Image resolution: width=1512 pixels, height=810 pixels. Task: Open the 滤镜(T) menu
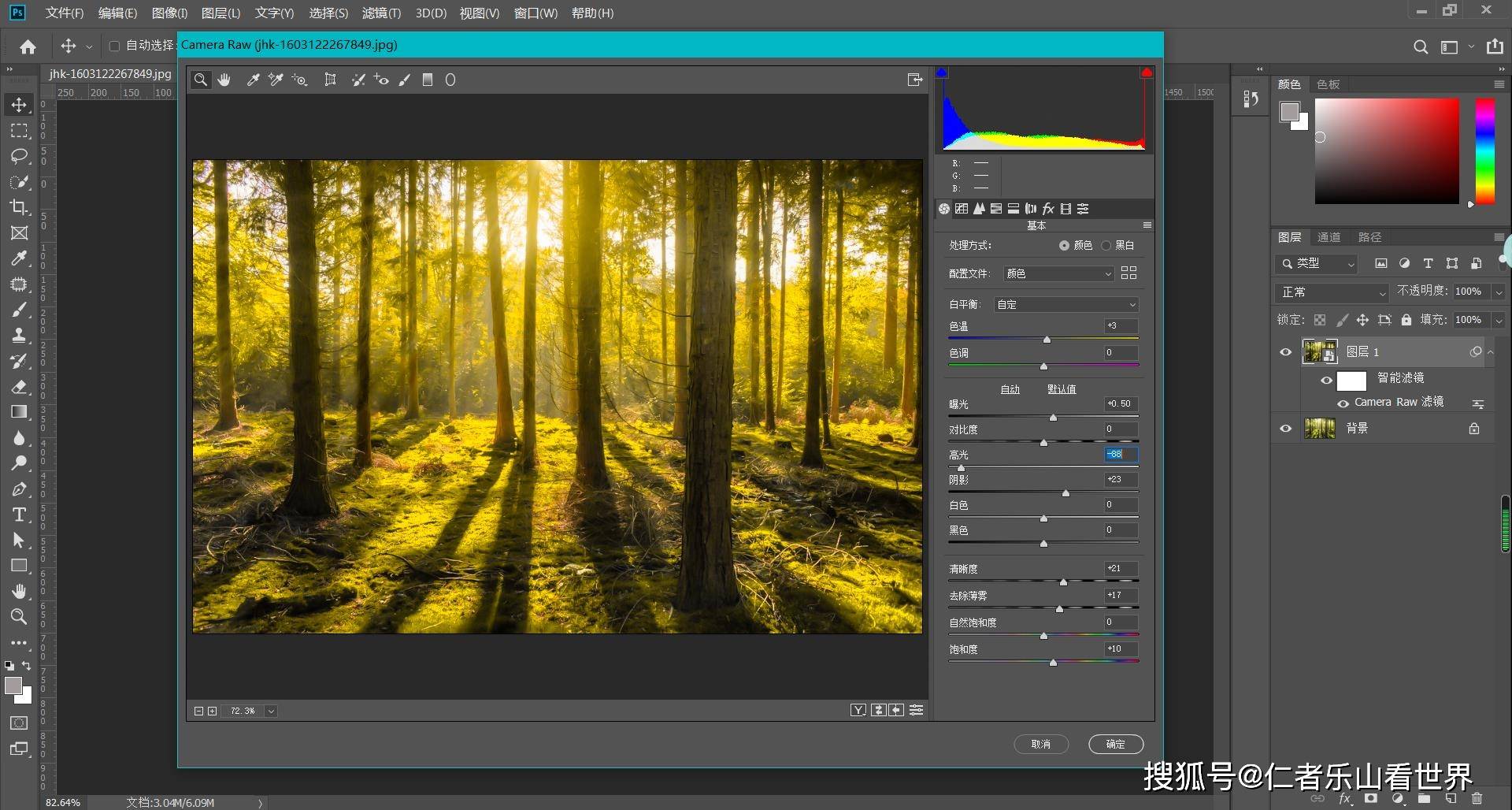click(381, 13)
